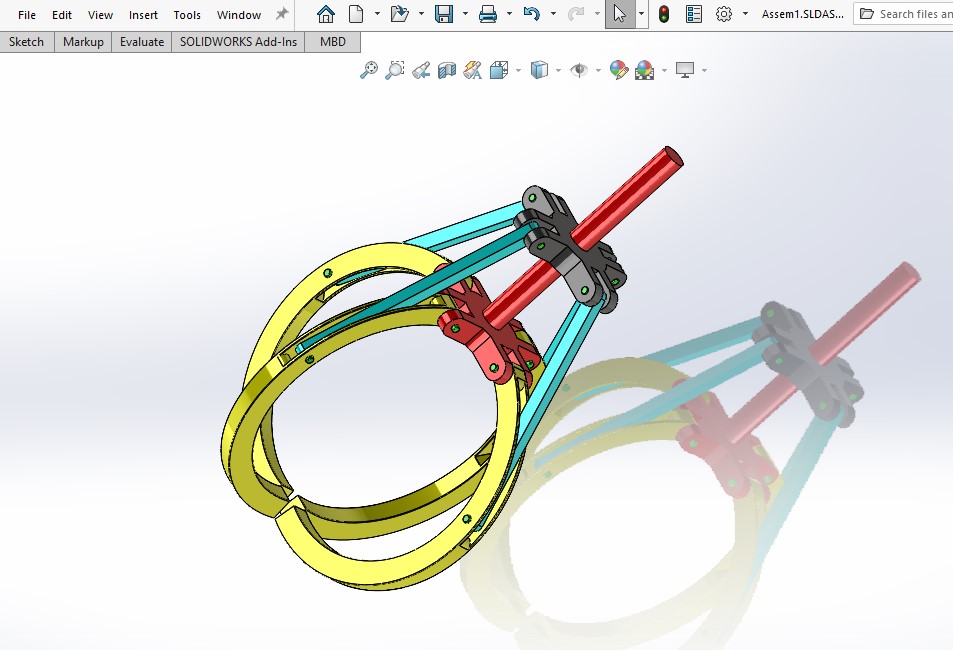Viewport: 953px width, 650px height.
Task: Pin the menu bar with the pushpin
Action: coord(282,14)
